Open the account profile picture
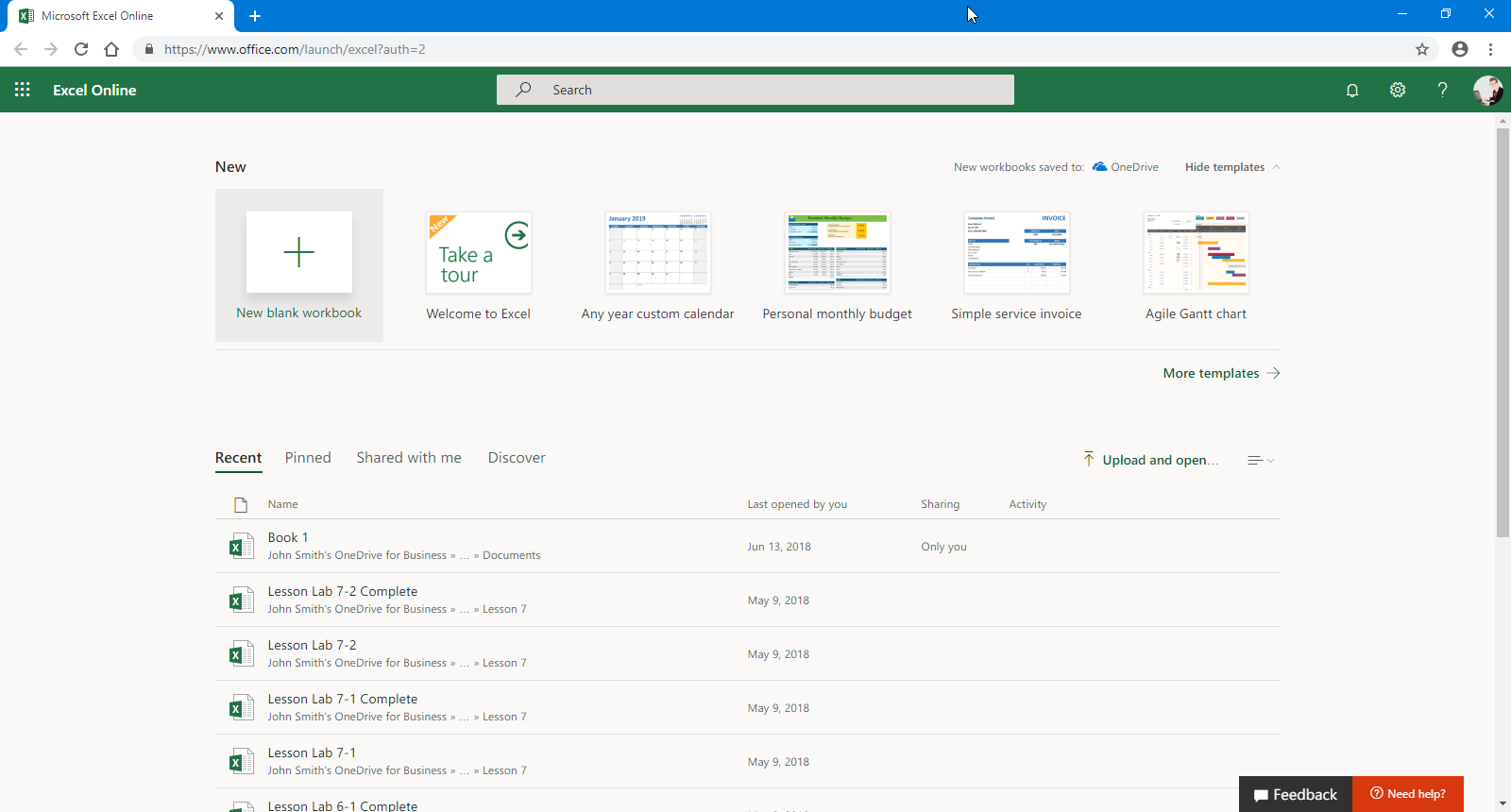Viewport: 1511px width, 812px height. tap(1487, 90)
